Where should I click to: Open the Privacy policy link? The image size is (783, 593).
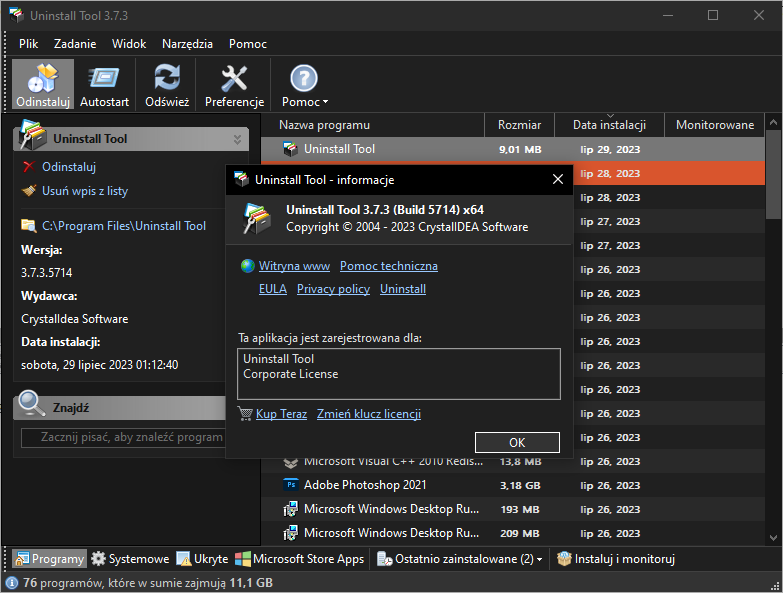point(333,289)
